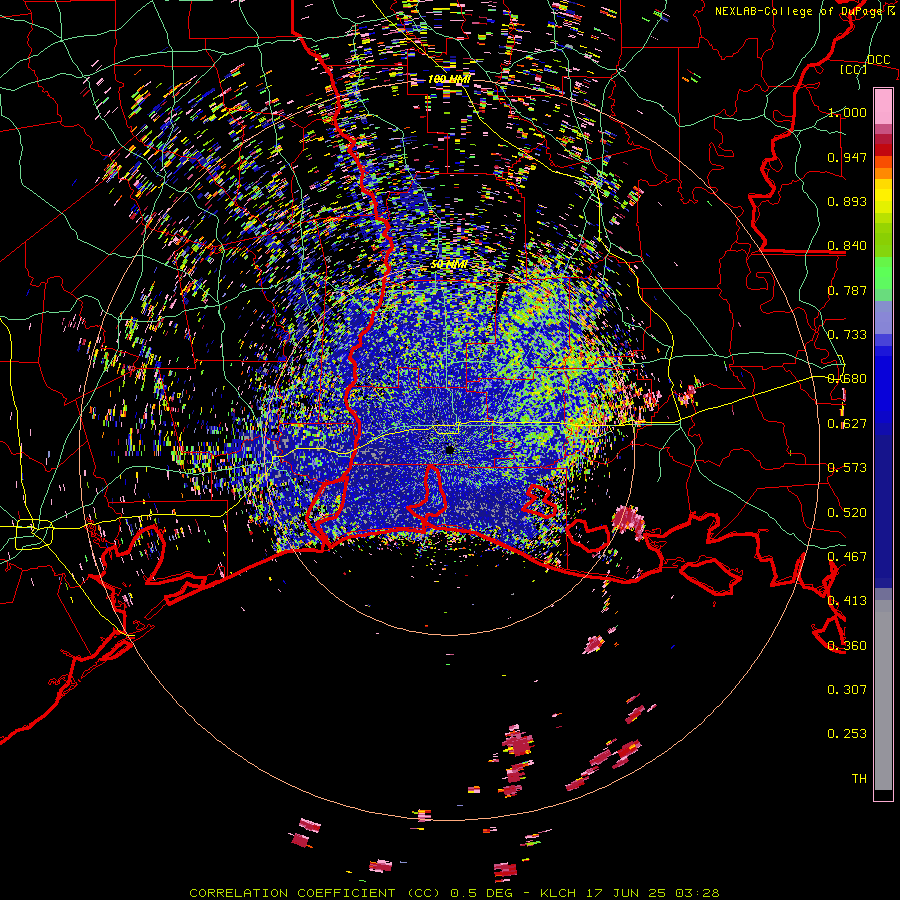
Task: Click the 0.733 scale value
Action: (x=847, y=335)
